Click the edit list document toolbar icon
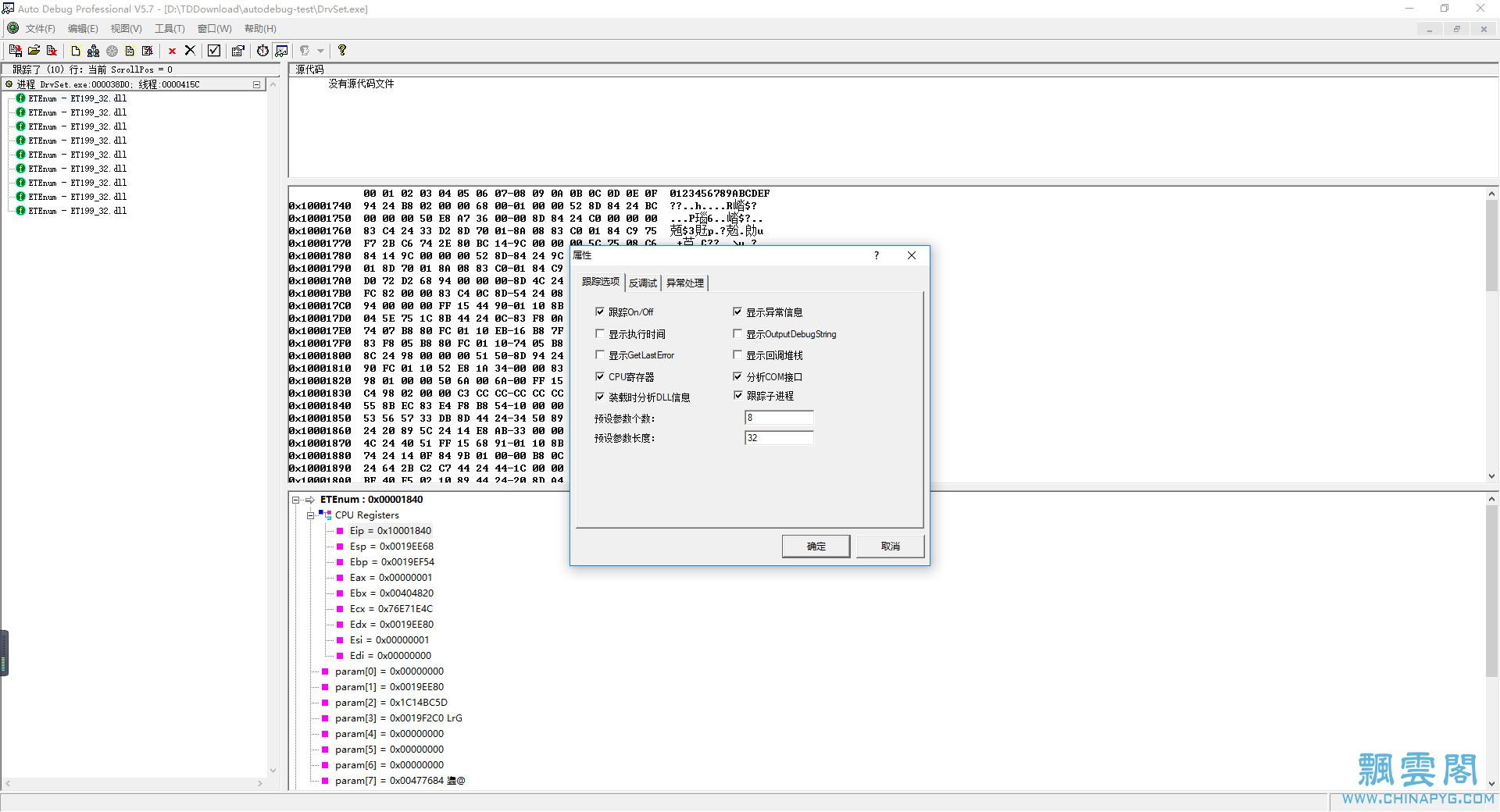This screenshot has width=1500, height=812. 148,51
